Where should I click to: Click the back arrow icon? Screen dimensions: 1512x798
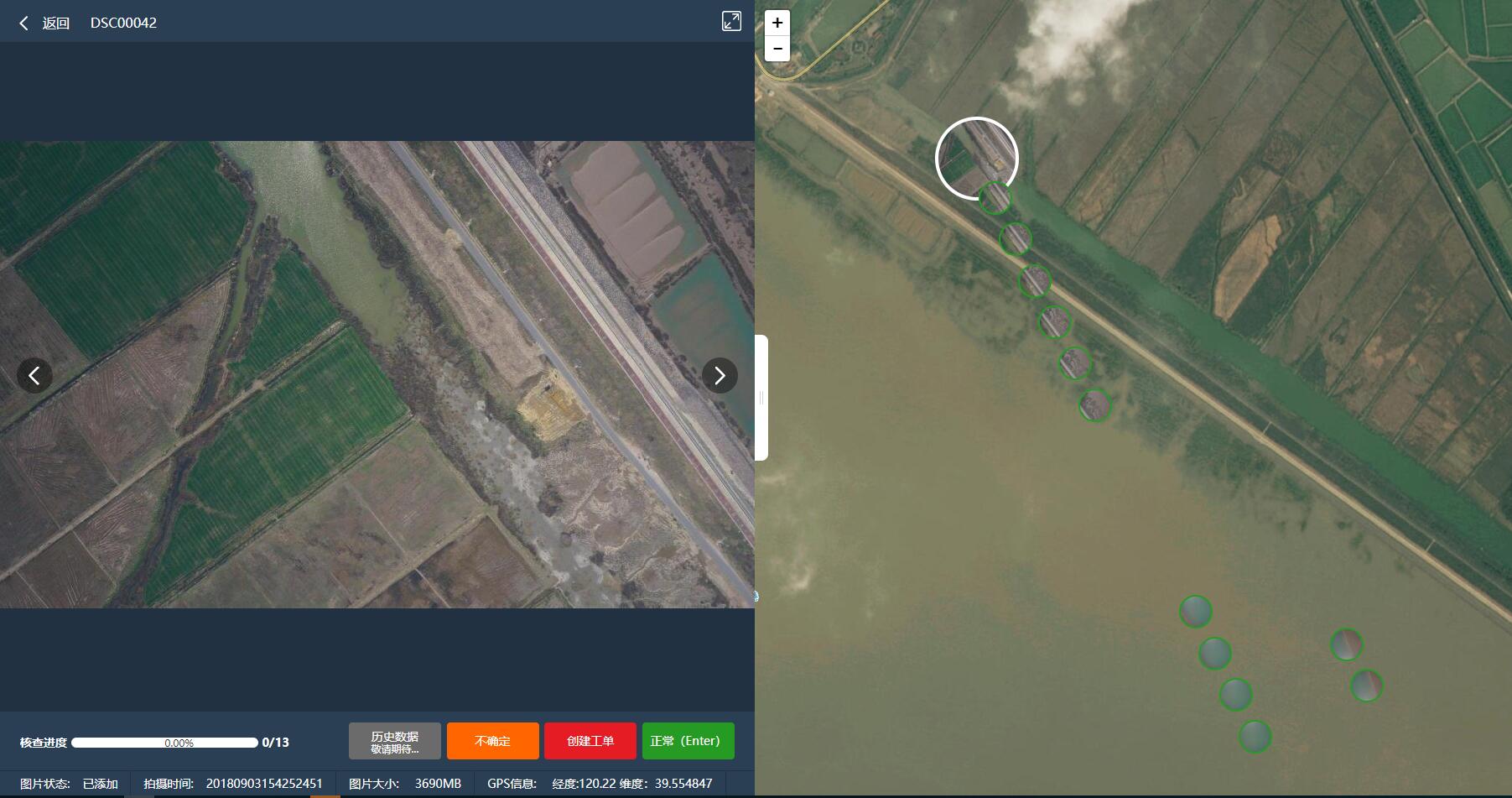tap(24, 23)
